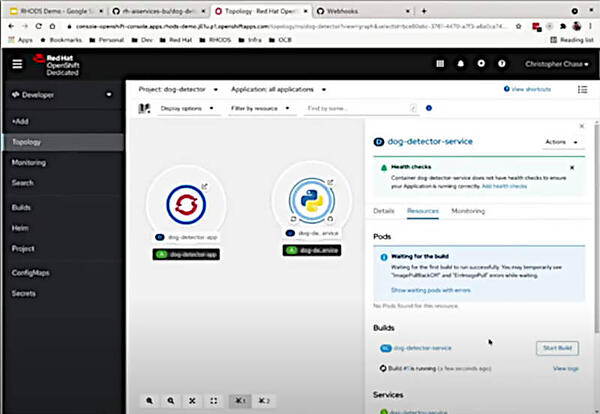600x414 pixels.
Task: Expand the Project: dog-detector dropdown
Action: [x=178, y=89]
